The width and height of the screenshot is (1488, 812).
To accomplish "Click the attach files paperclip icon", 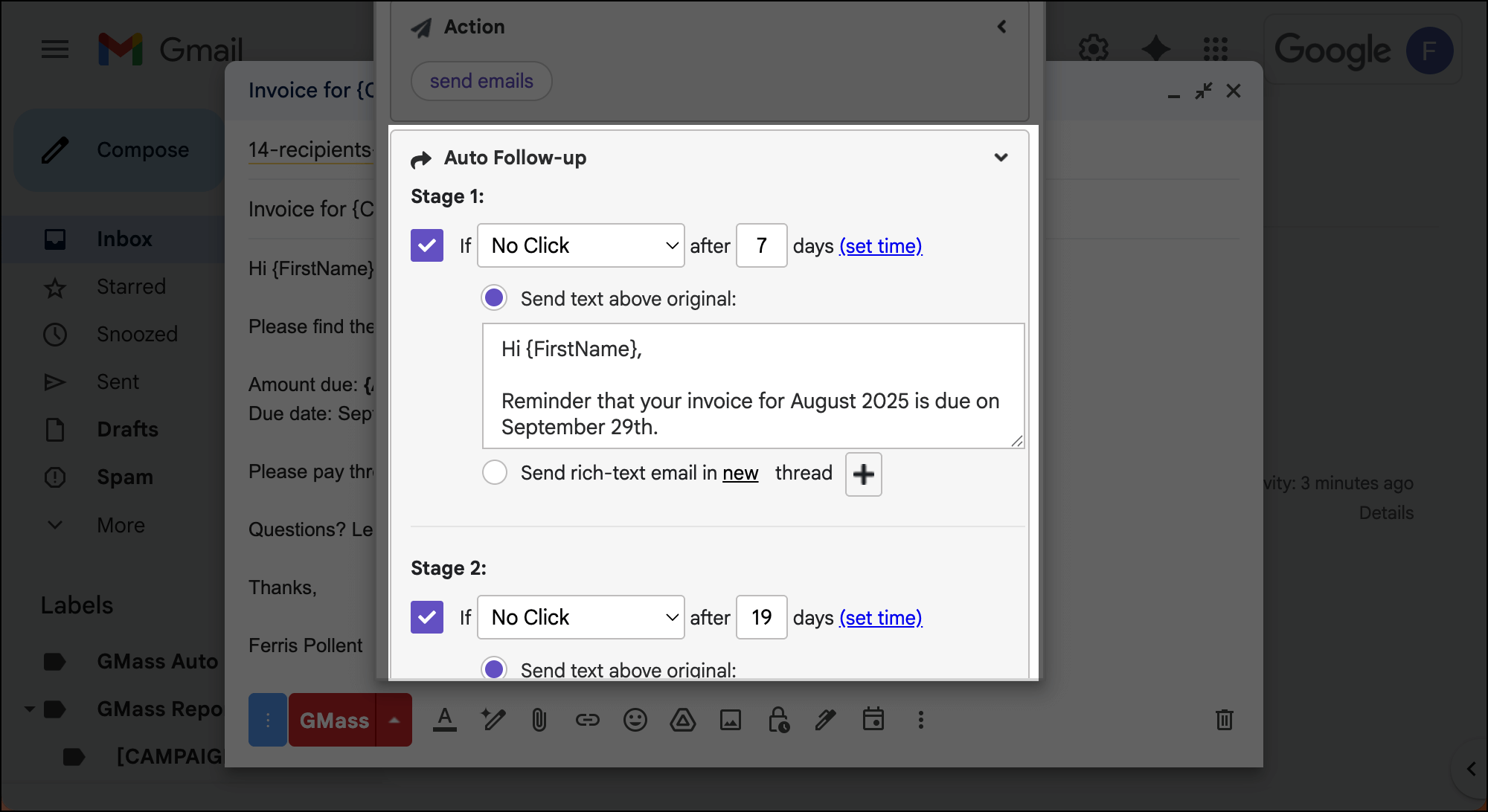I will pos(539,720).
